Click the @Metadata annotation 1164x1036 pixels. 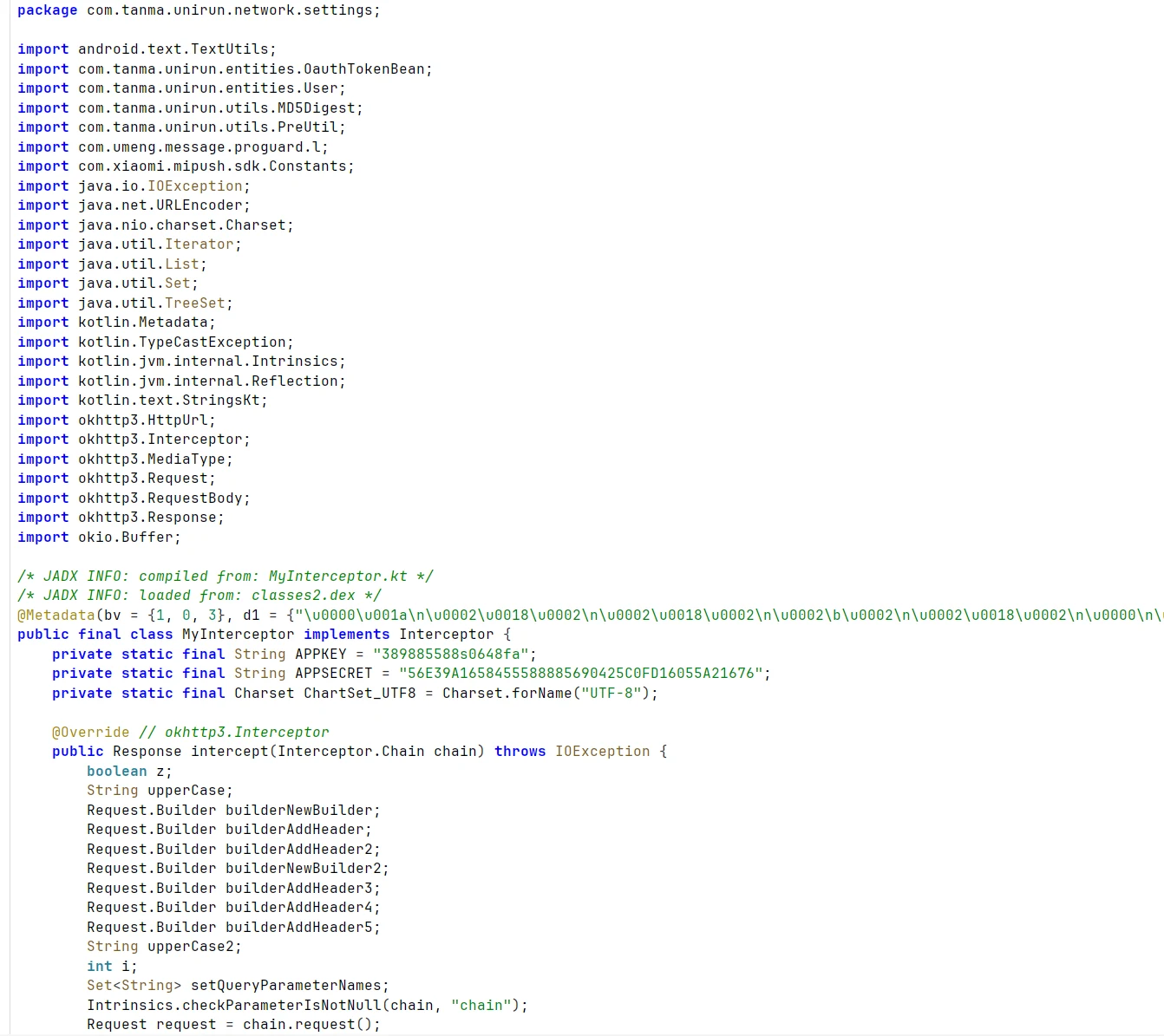56,616
